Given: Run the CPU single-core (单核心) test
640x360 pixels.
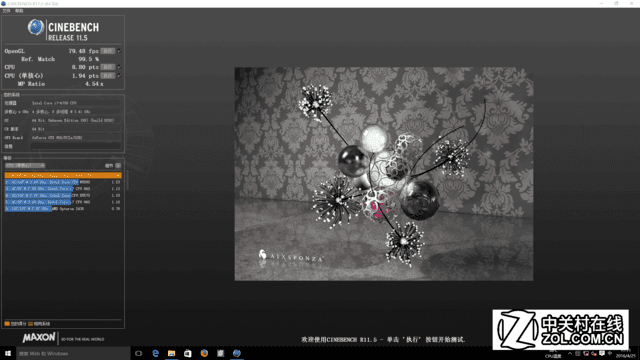Looking at the screenshot, I should coord(108,76).
